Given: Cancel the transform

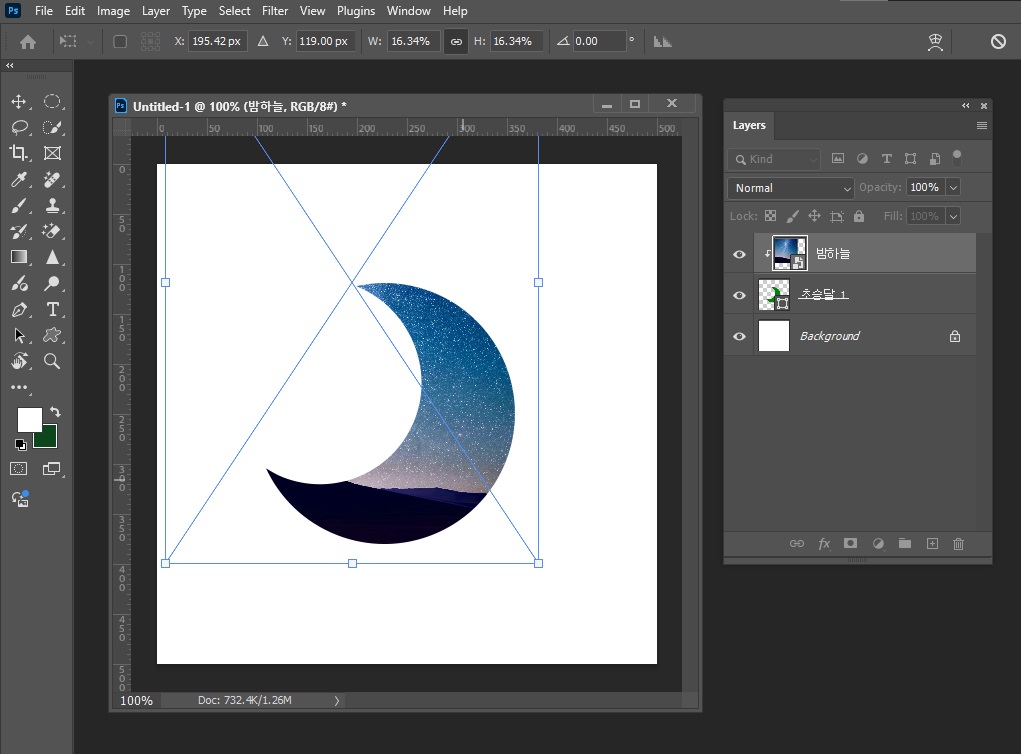Looking at the screenshot, I should 998,42.
